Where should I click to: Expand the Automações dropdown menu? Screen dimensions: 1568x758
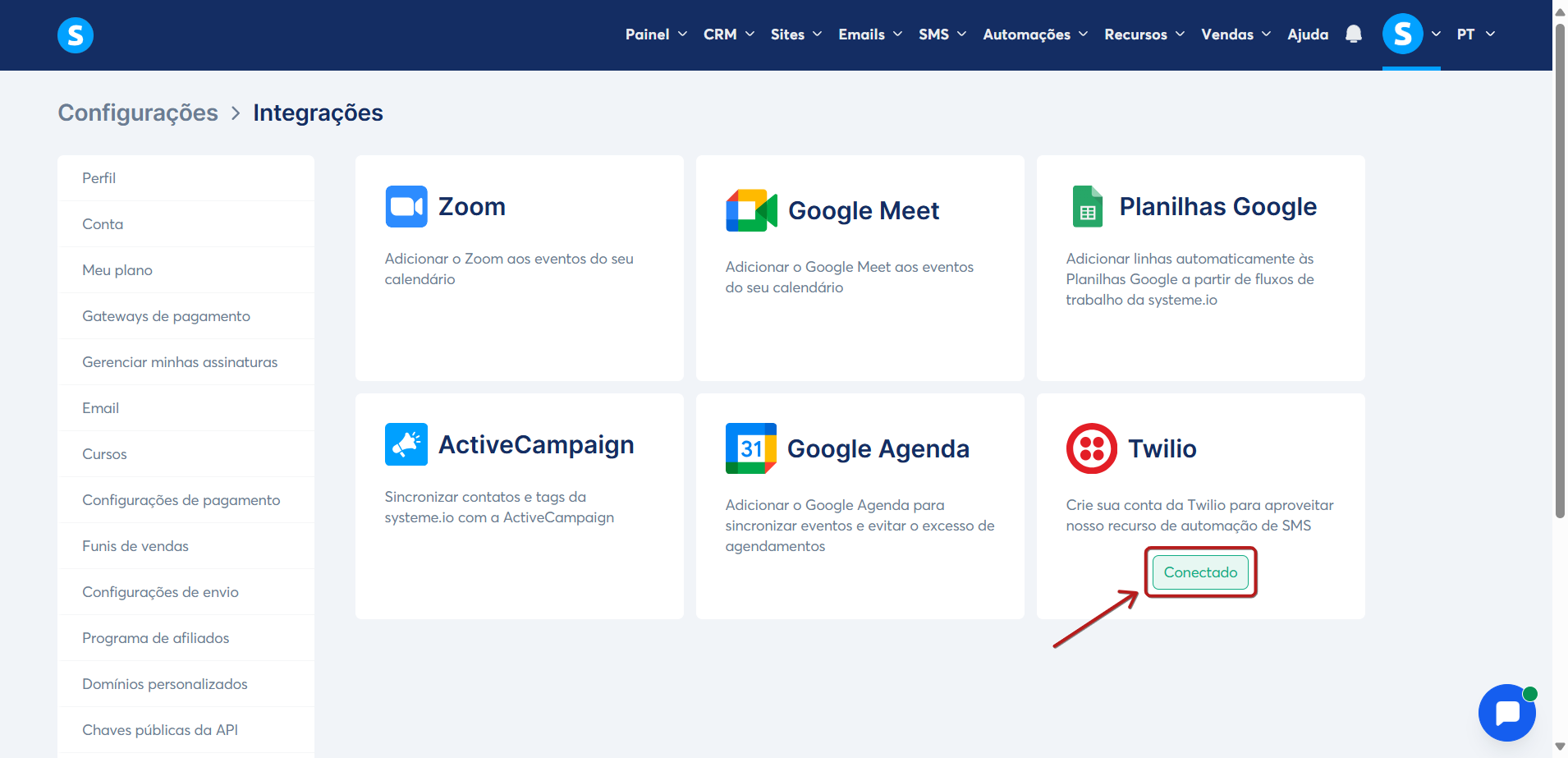point(1035,34)
